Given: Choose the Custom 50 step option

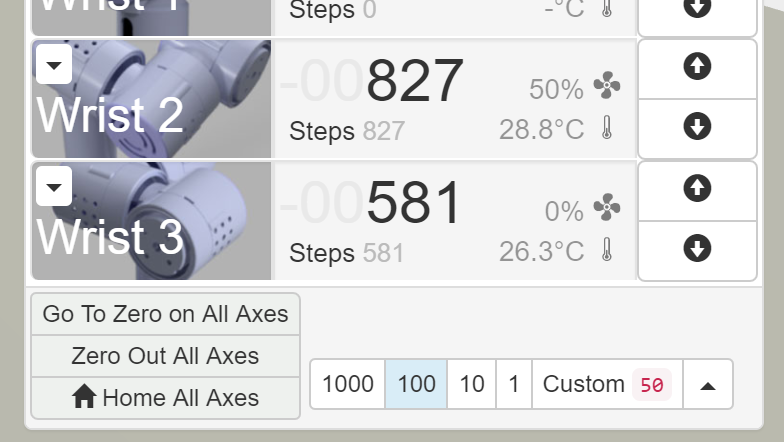Looking at the screenshot, I should point(607,384).
